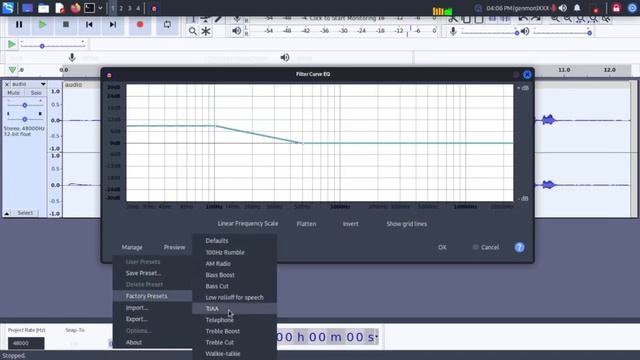
Task: Open the terminal from top panel
Action: [89, 8]
